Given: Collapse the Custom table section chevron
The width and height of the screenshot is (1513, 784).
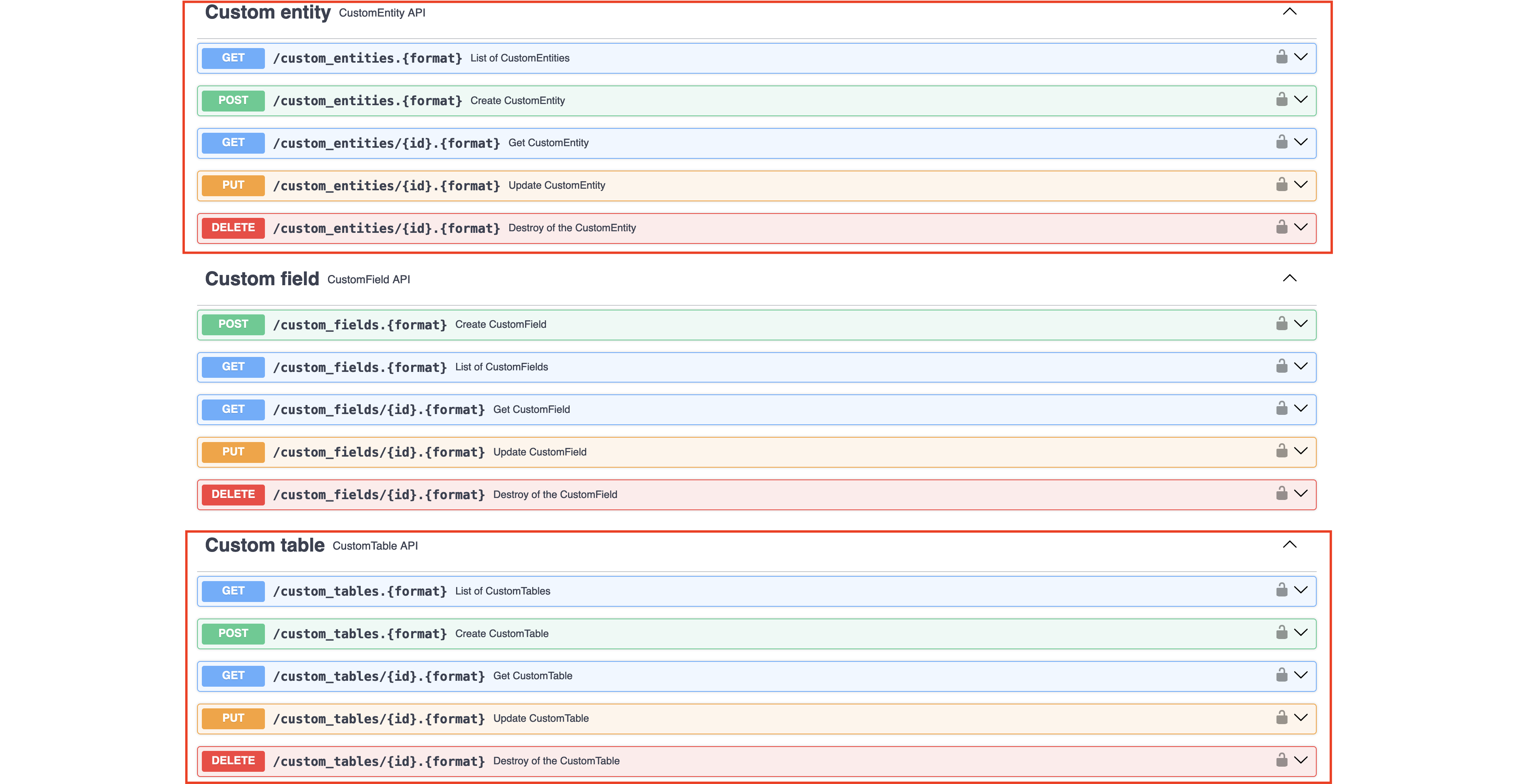Looking at the screenshot, I should (1289, 544).
